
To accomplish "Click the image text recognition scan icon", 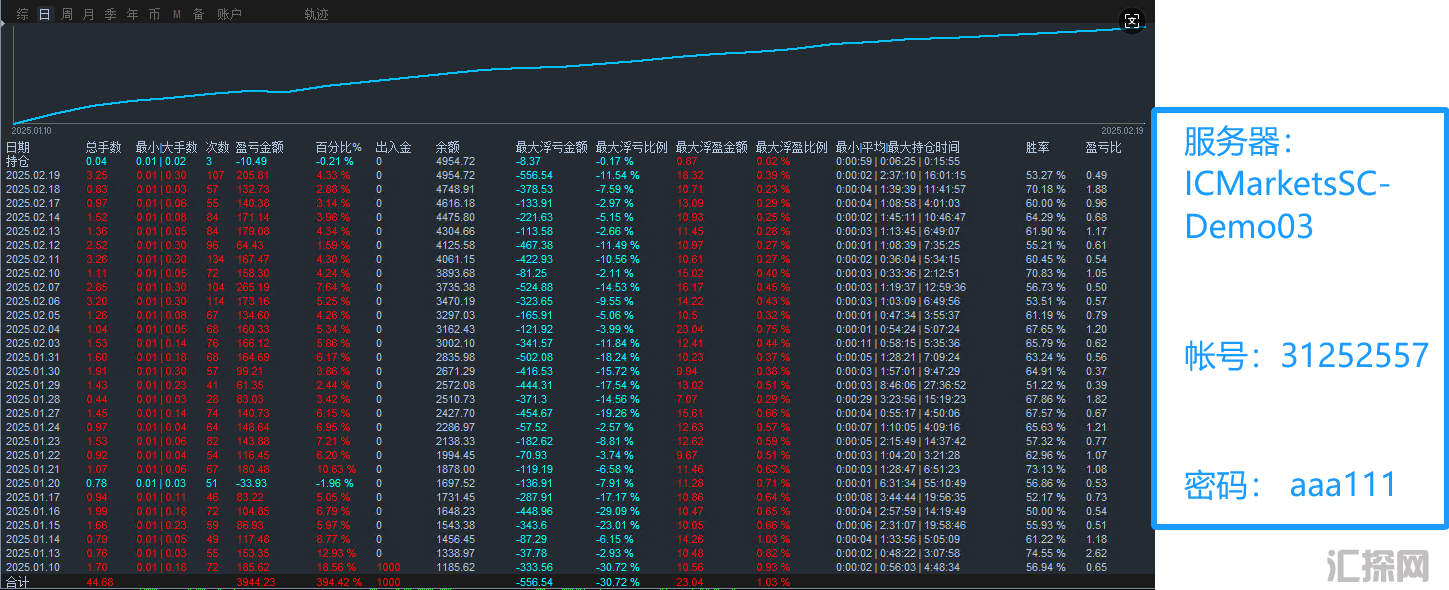I will tap(1131, 21).
